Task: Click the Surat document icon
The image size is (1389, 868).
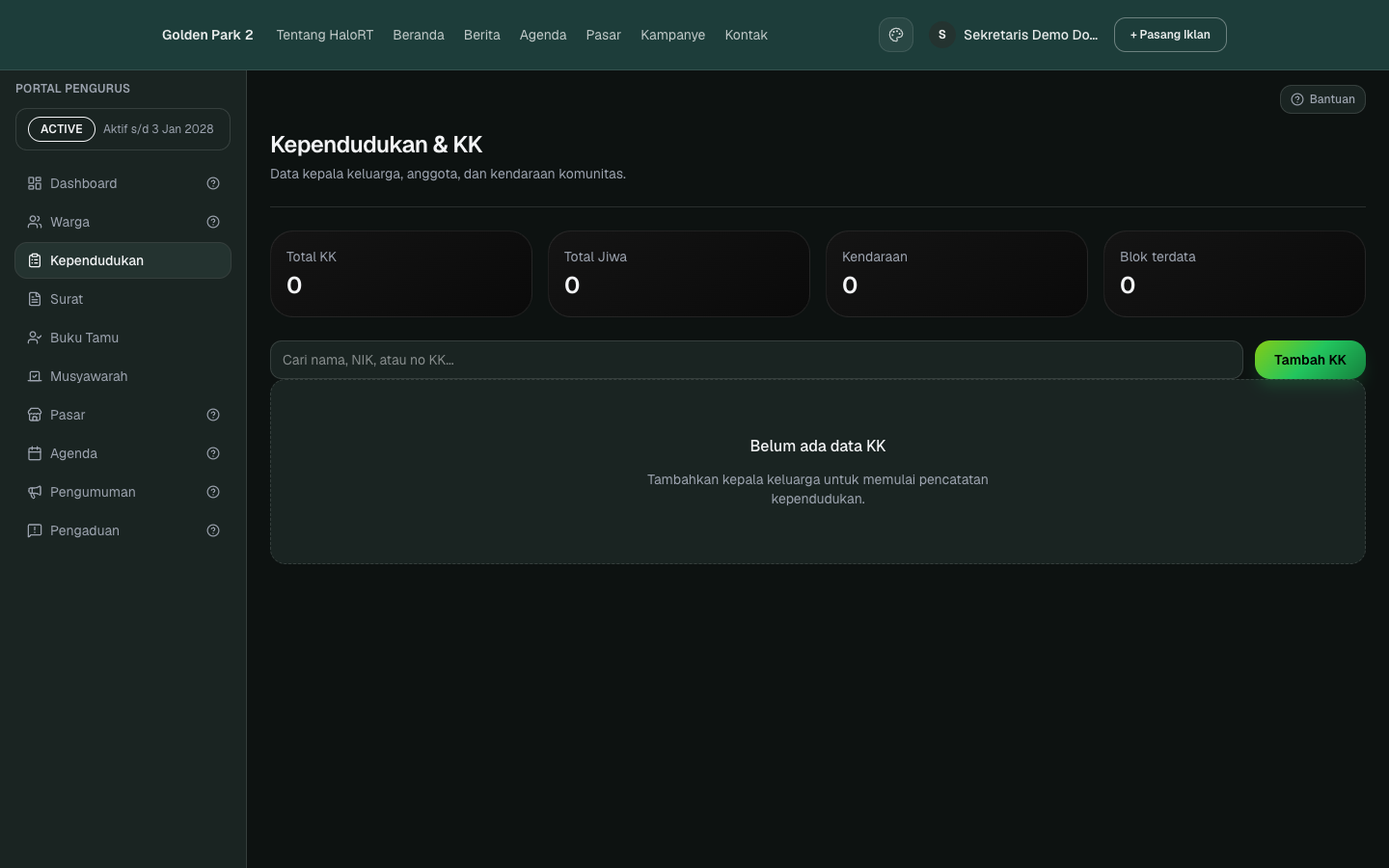Action: (x=35, y=299)
